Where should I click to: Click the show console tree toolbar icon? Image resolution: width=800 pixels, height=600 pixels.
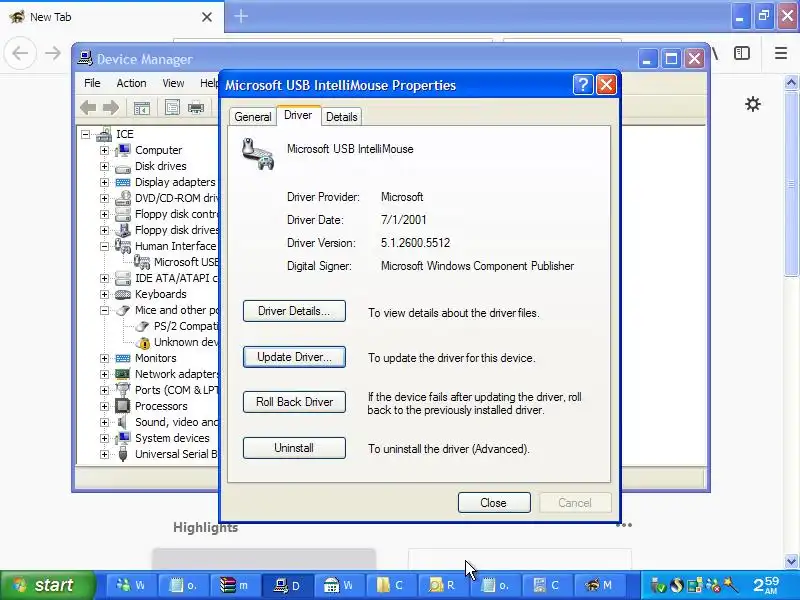coord(142,108)
